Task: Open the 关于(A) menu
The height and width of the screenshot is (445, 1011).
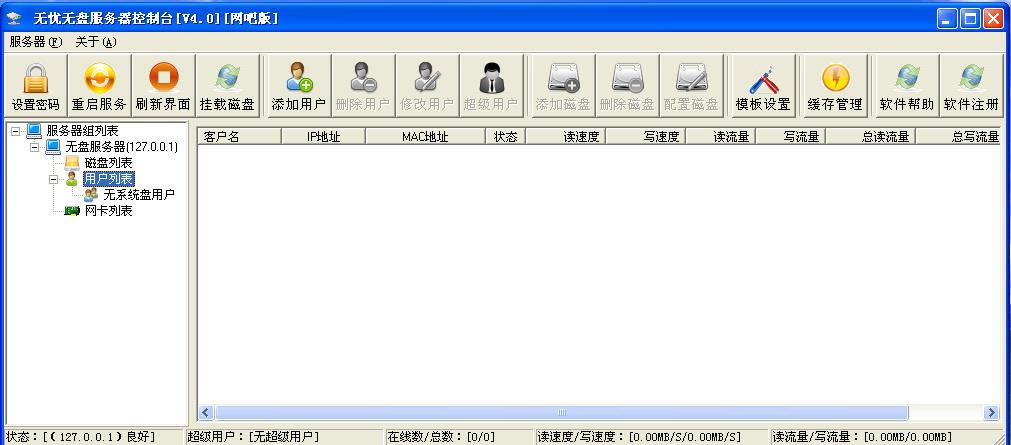Action: 95,42
